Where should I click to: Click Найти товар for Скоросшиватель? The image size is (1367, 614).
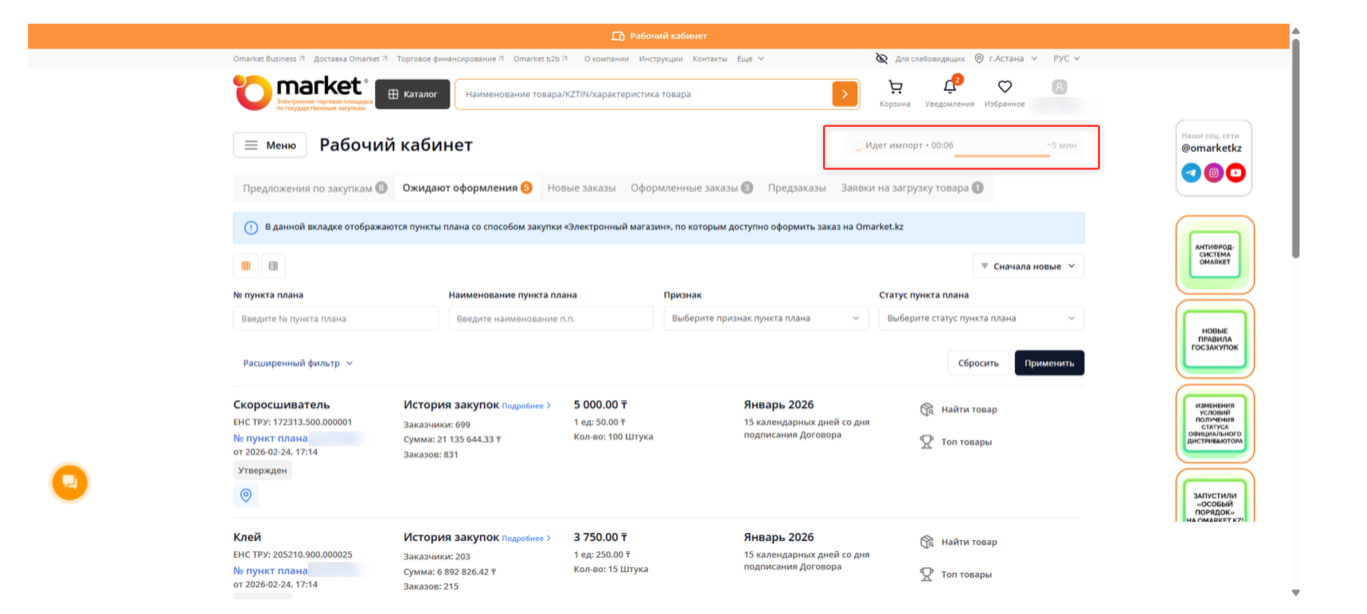point(958,409)
